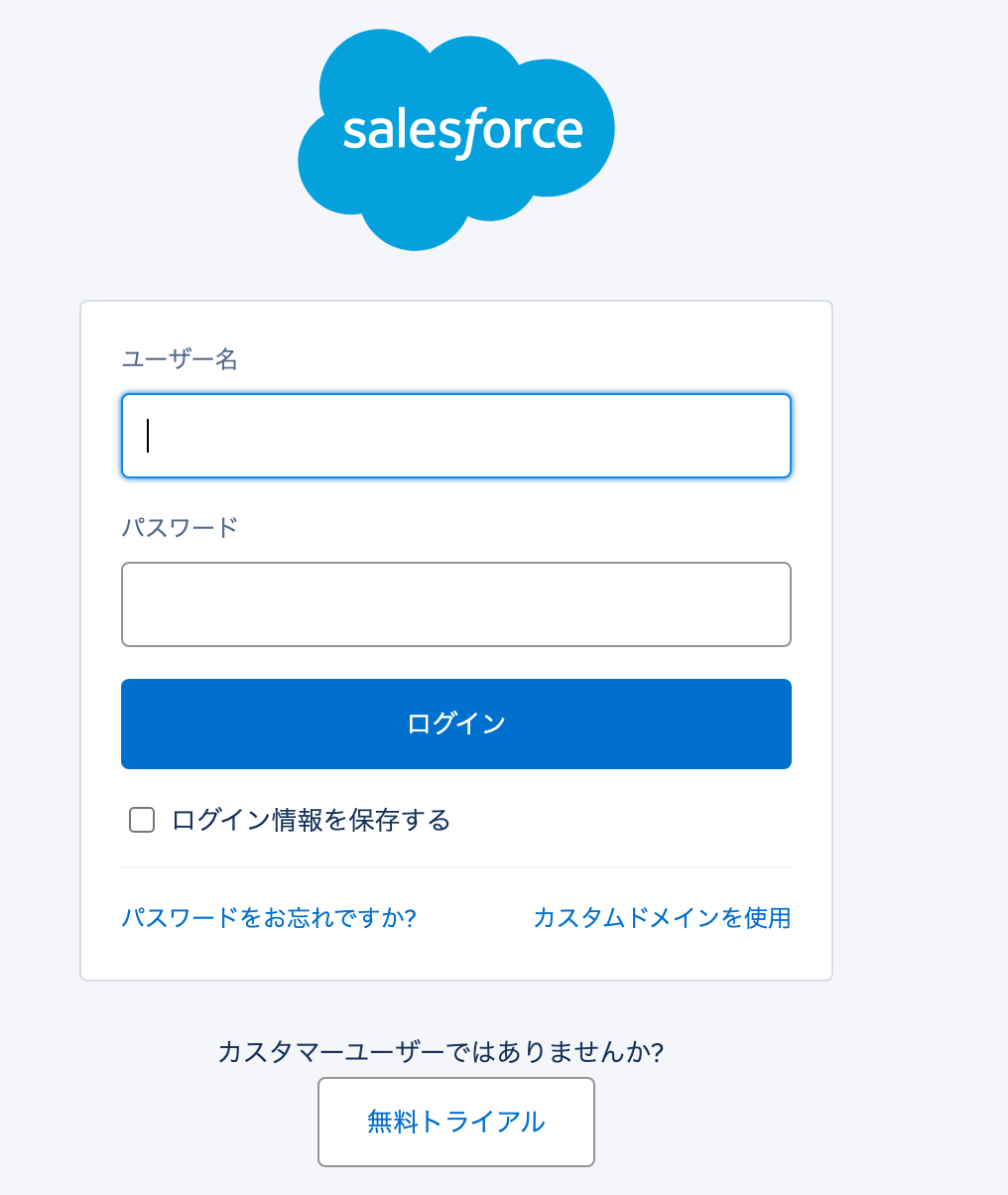The image size is (1008, 1195).
Task: Click the ユーザー名 field label
Action: click(180, 358)
